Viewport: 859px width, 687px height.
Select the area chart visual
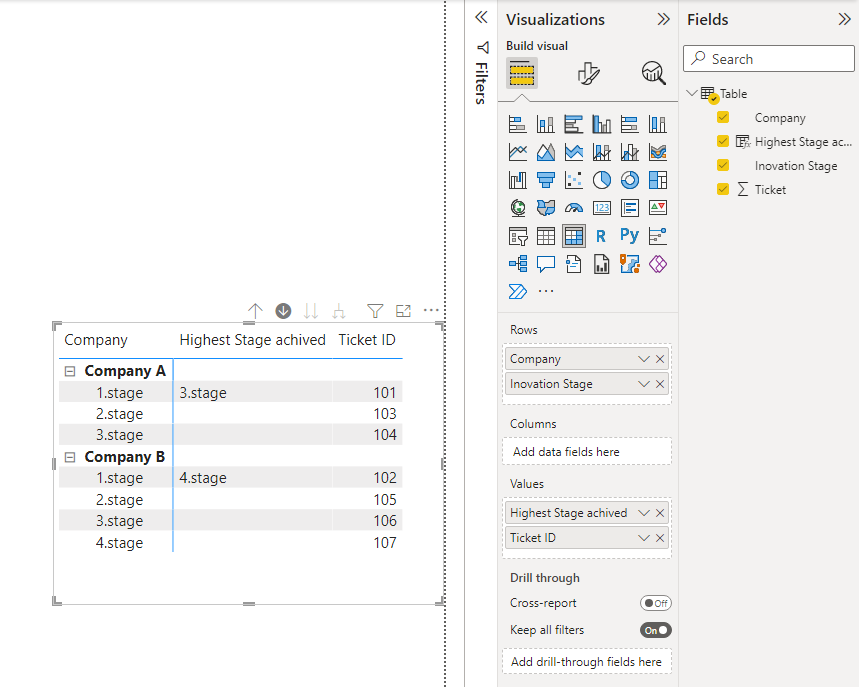[x=545, y=152]
